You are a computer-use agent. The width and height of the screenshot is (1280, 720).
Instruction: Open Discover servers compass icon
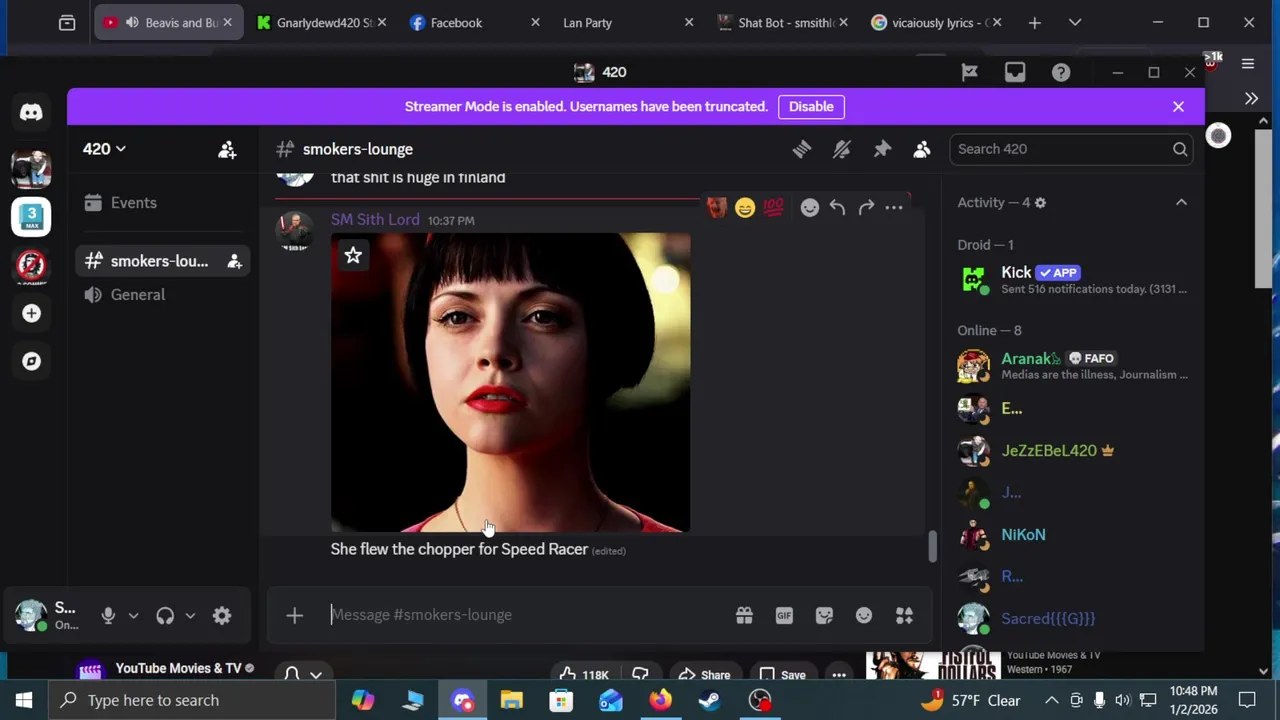31,361
